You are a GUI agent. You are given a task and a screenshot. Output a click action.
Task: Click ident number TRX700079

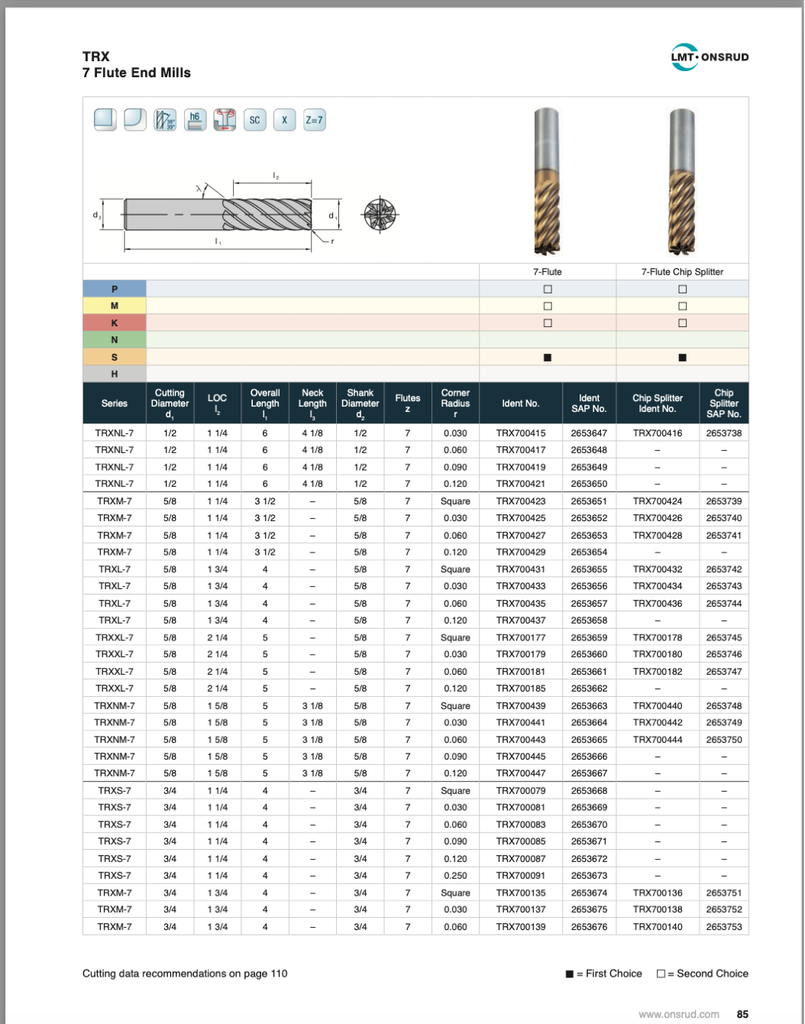[x=521, y=791]
